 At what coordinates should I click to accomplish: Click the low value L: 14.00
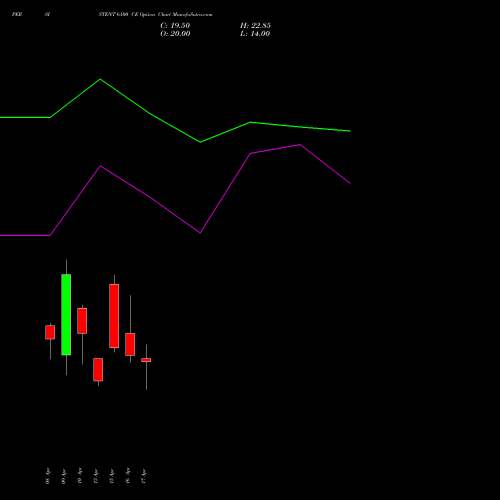[255, 34]
